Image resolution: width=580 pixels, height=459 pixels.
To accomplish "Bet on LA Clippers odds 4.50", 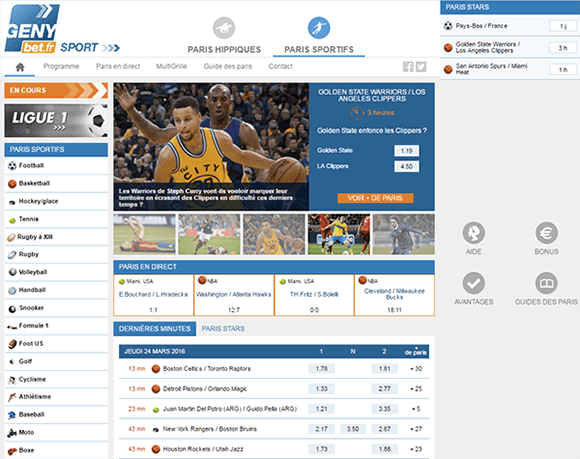I will (407, 166).
